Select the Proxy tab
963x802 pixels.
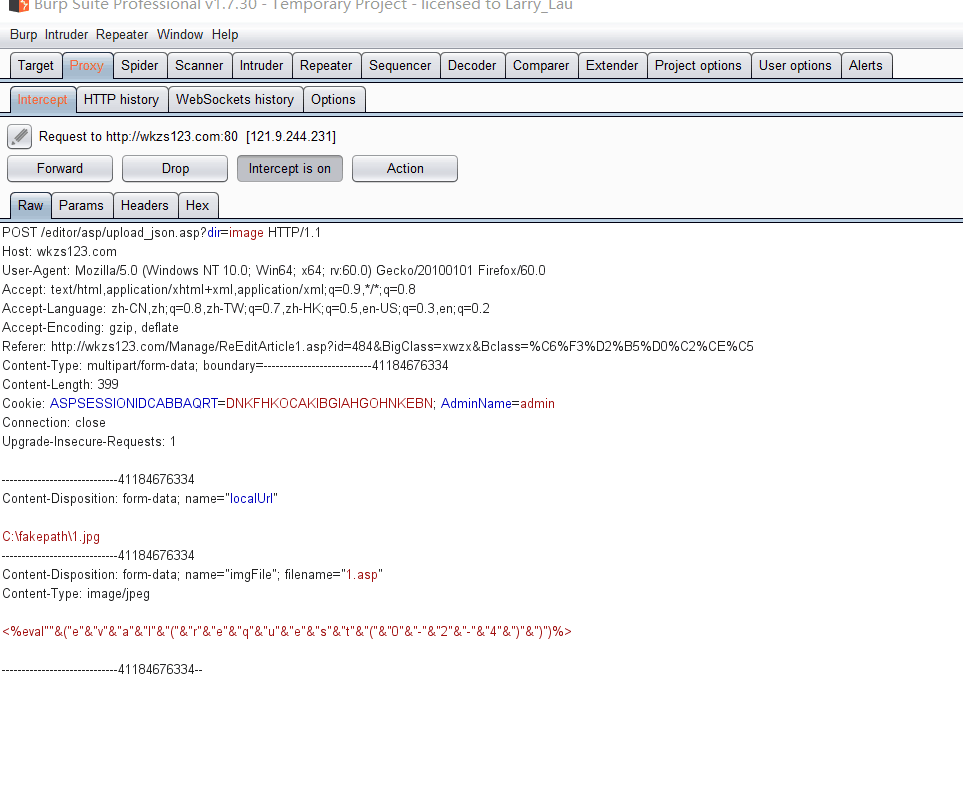pyautogui.click(x=87, y=65)
